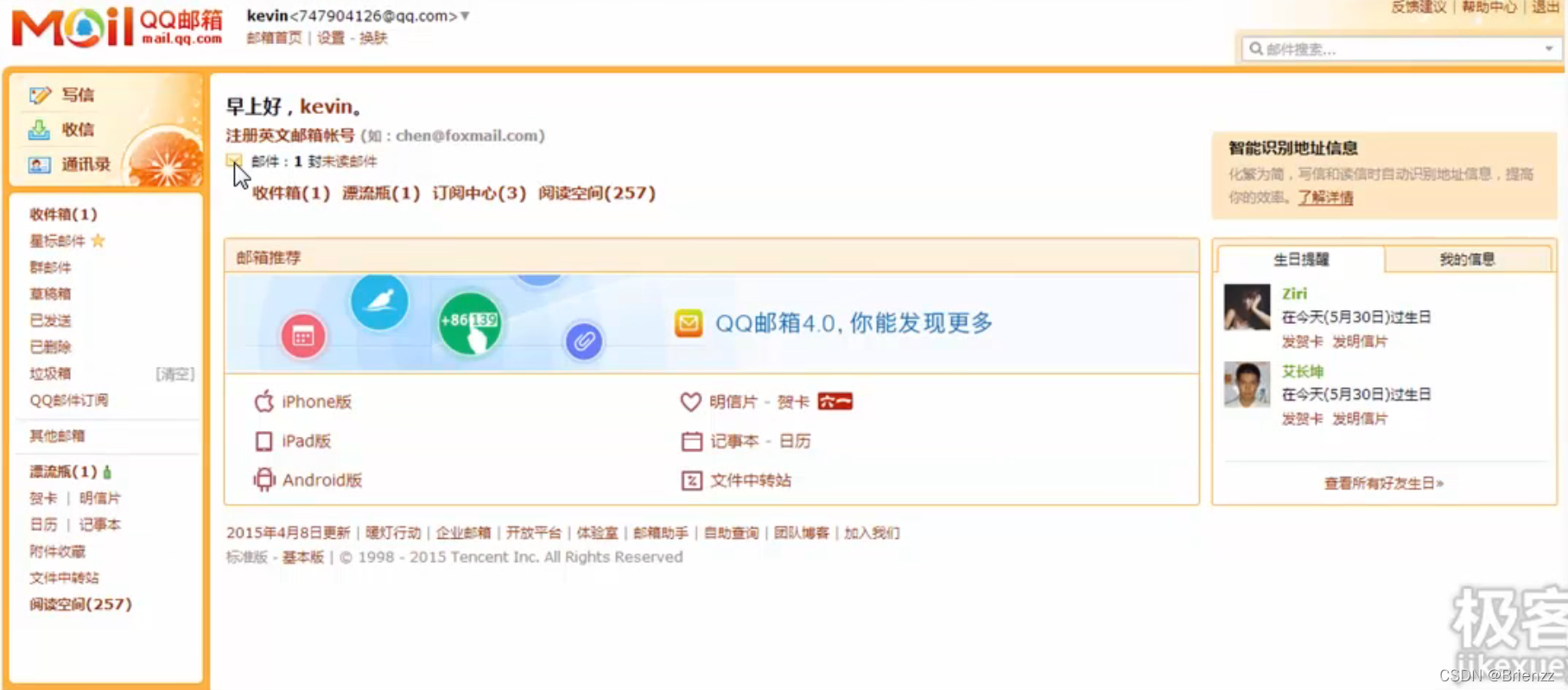
Task: Open 收件箱(1) in the left sidebar
Action: point(63,214)
